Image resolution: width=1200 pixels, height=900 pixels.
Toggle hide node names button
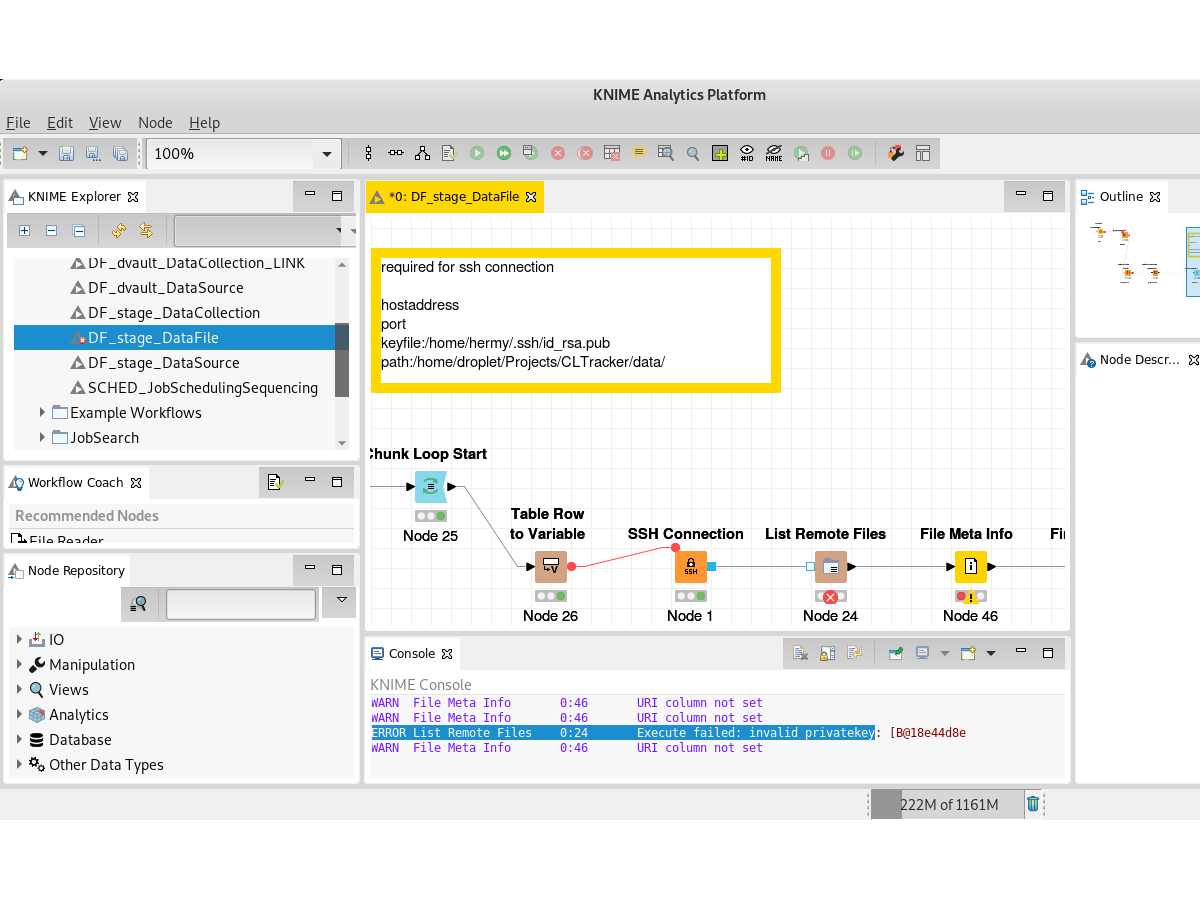click(774, 153)
